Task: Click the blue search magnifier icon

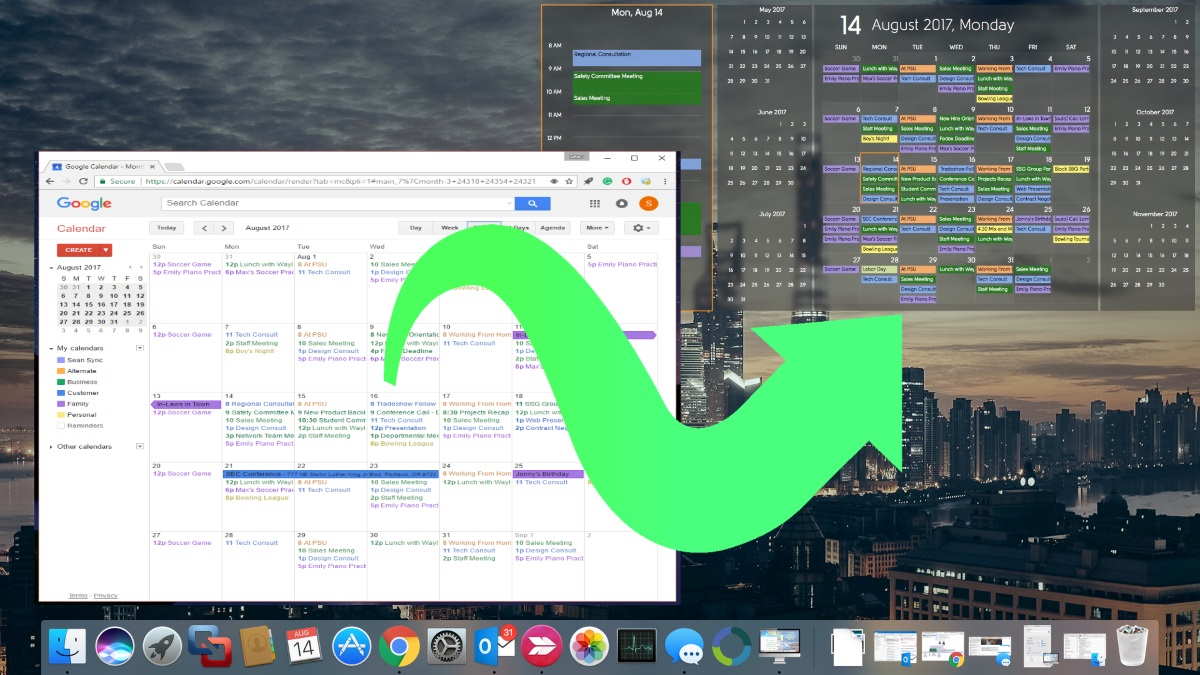Action: [531, 203]
